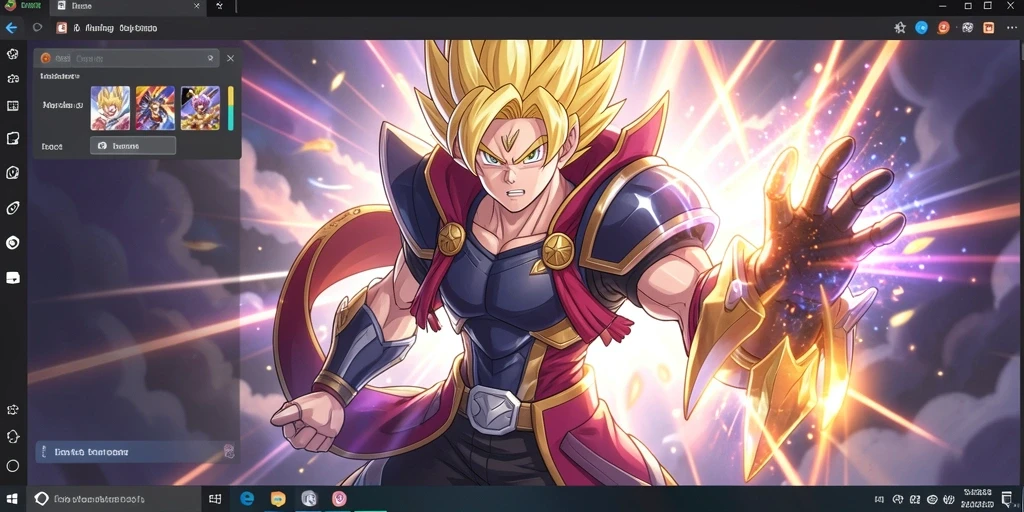Click the grid icon in left sidebar
The image size is (1024, 512).
[12, 106]
